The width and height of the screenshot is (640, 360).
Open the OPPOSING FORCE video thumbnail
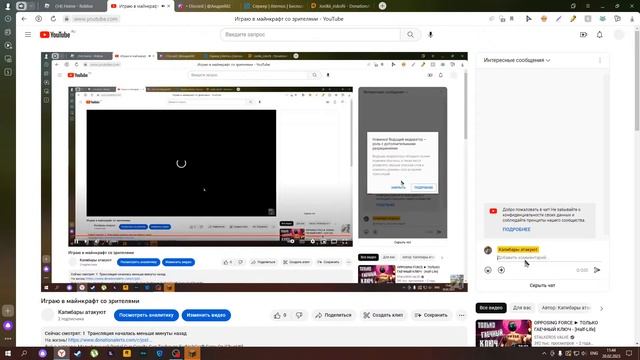(x=503, y=333)
